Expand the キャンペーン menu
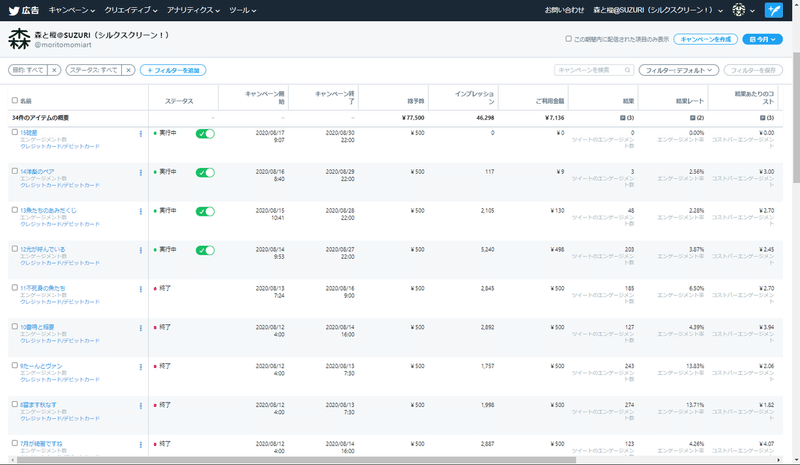Image resolution: width=800 pixels, height=465 pixels. click(x=71, y=10)
